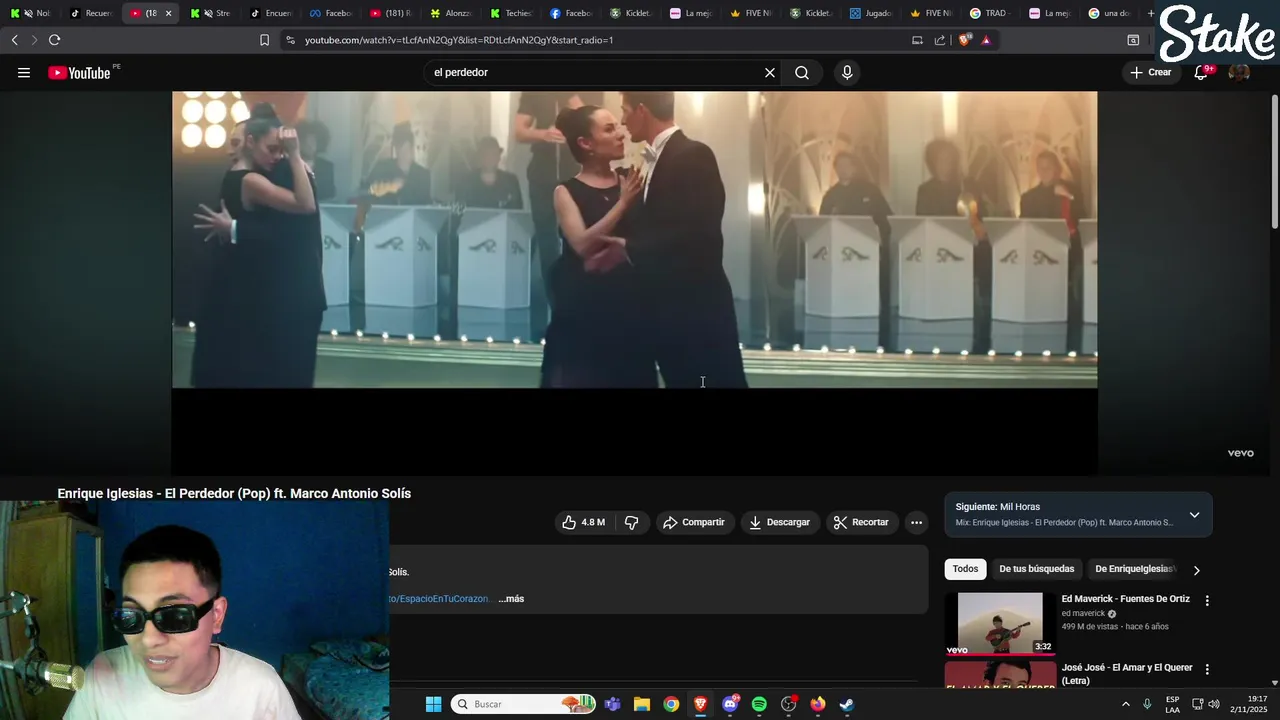Switch to the Jugado browser tab

(x=870, y=13)
